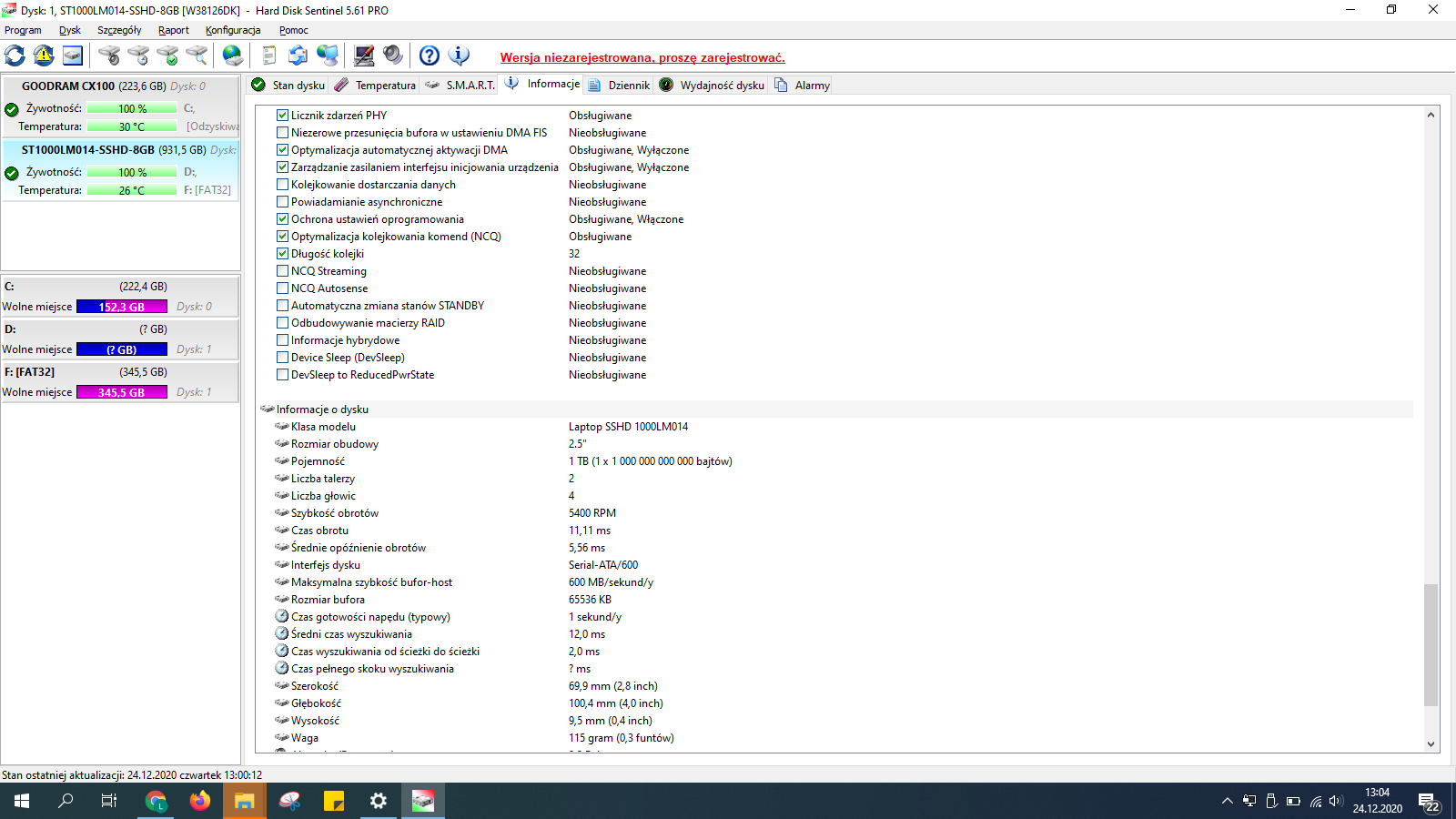Open Task View on the taskbar
The image size is (1456, 819).
(x=109, y=801)
